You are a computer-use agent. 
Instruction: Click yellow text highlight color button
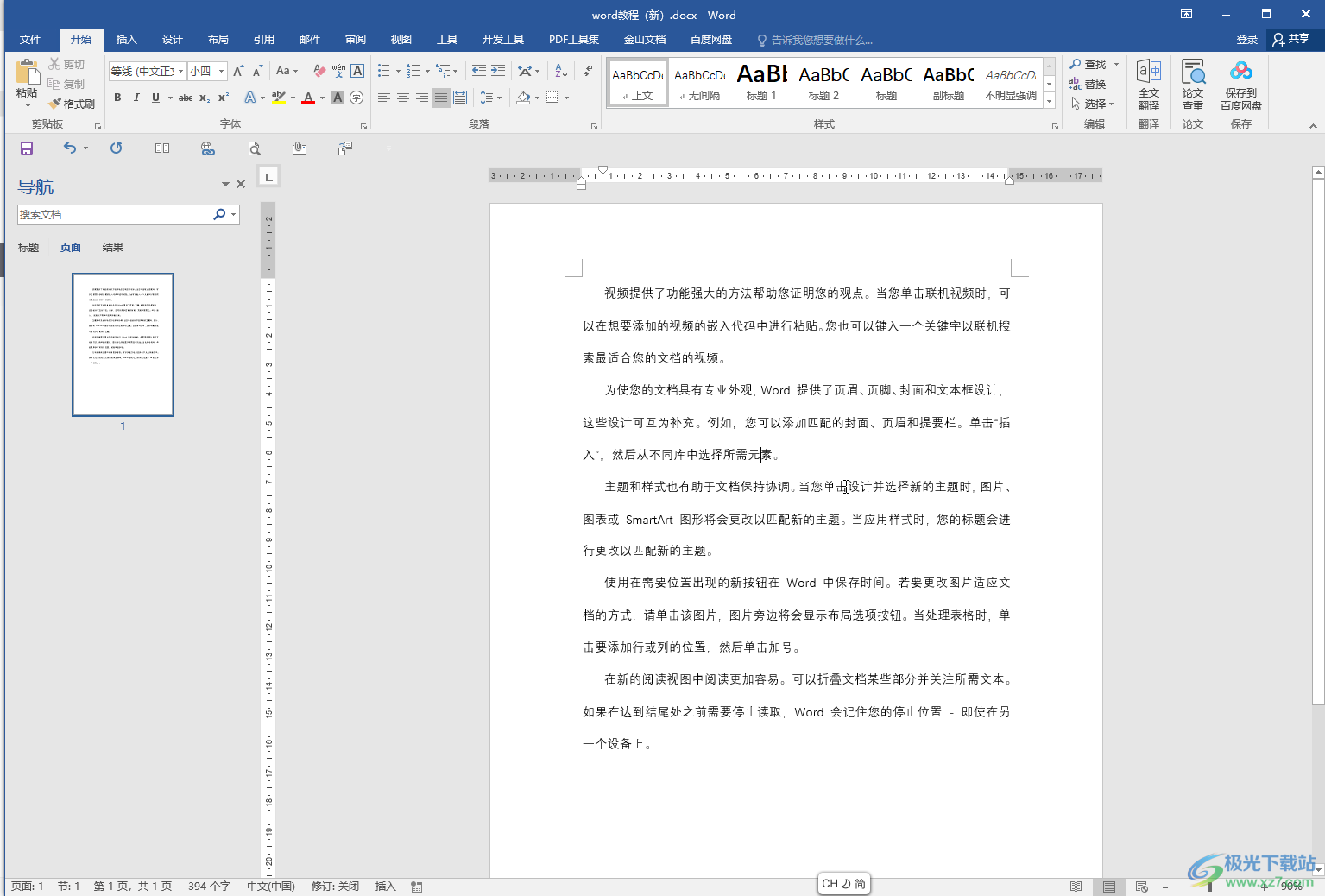(x=279, y=98)
